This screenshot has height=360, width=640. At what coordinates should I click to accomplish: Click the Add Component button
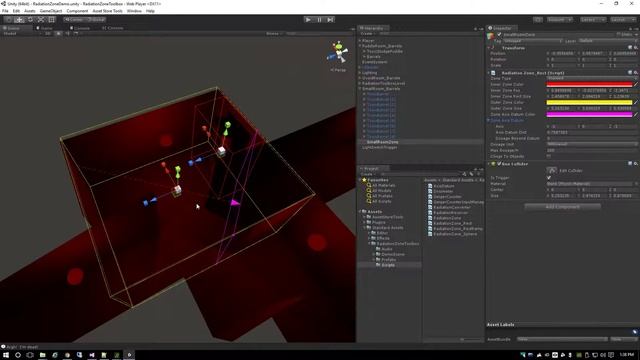562,207
